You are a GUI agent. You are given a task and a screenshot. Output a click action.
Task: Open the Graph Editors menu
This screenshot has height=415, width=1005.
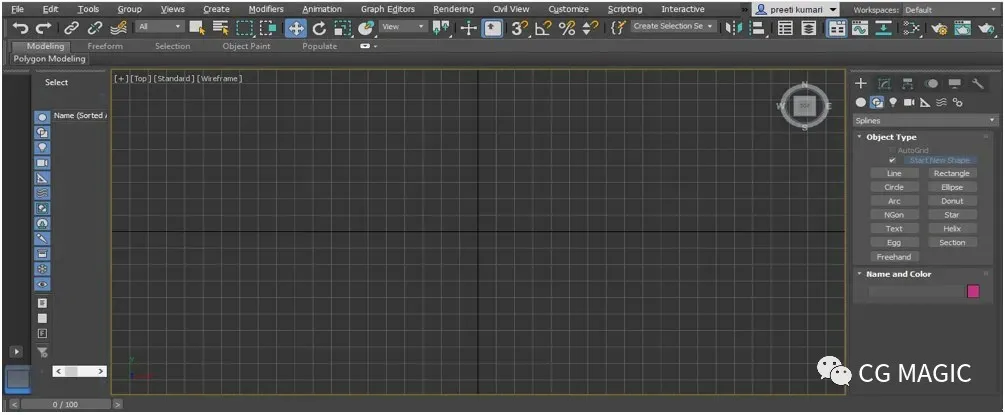point(388,9)
